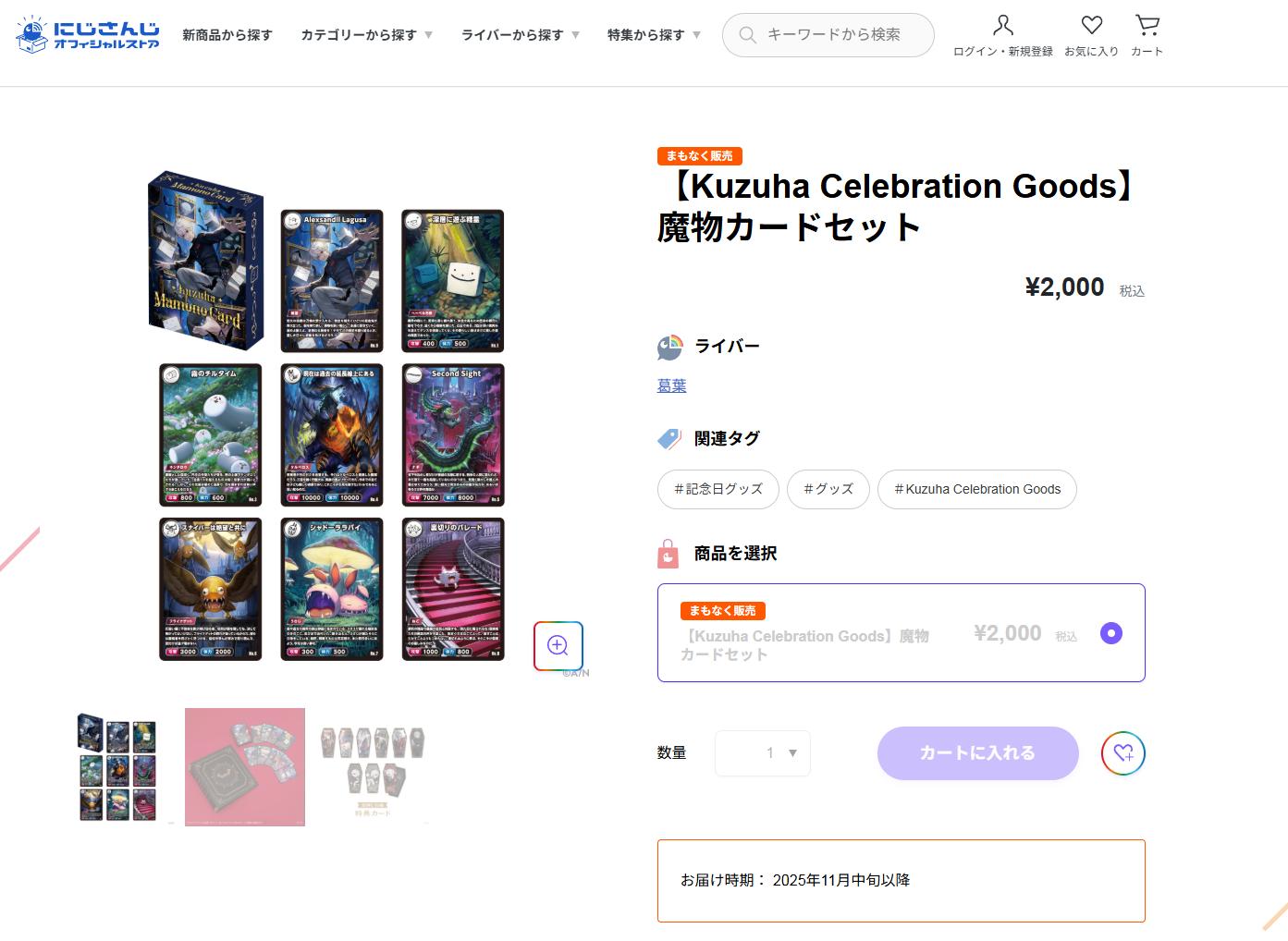Screen dimensions: 1288x941
Task: Open the shopping cart icon
Action: pyautogui.click(x=1147, y=25)
